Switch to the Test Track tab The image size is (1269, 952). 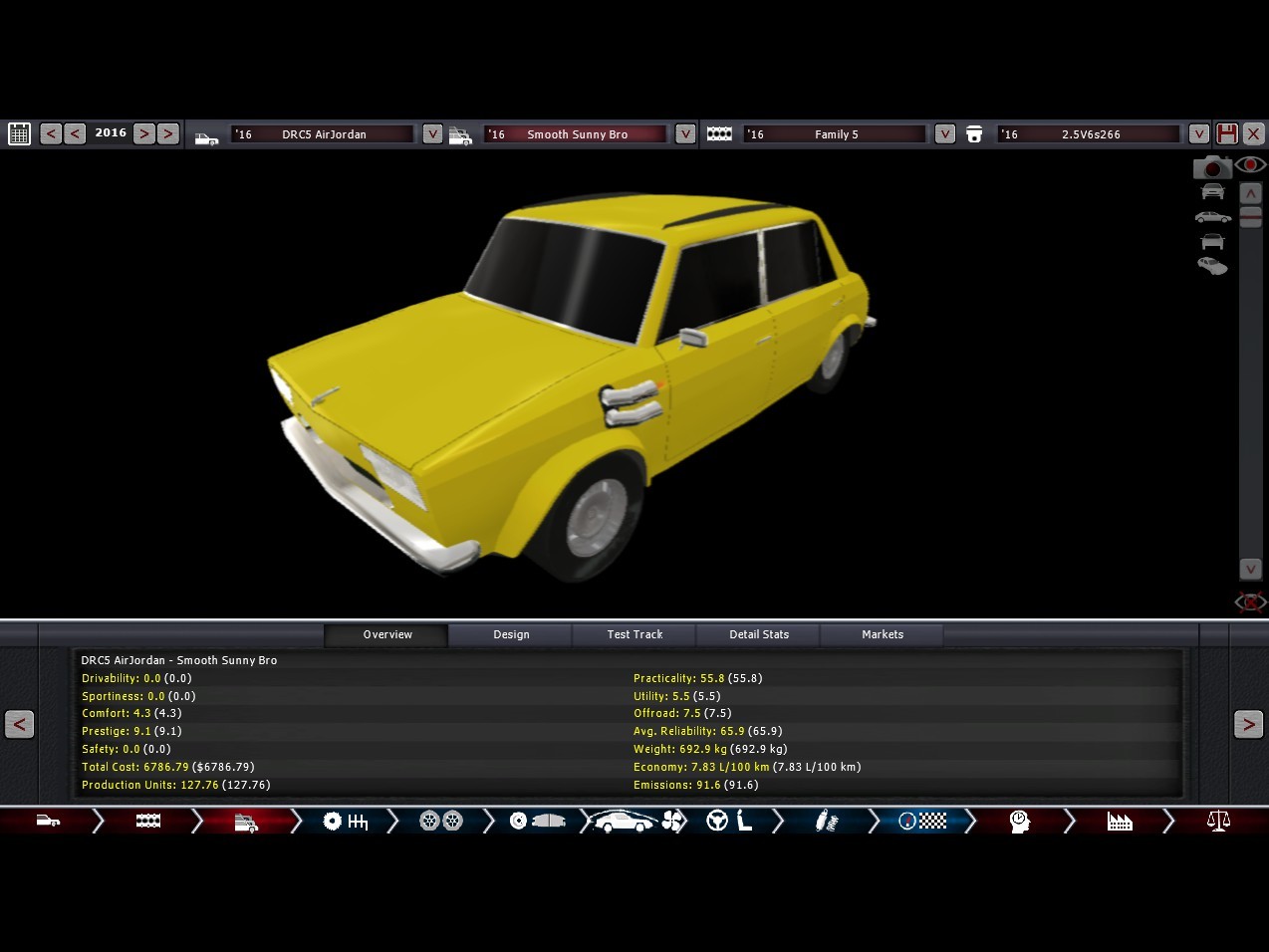pyautogui.click(x=634, y=634)
